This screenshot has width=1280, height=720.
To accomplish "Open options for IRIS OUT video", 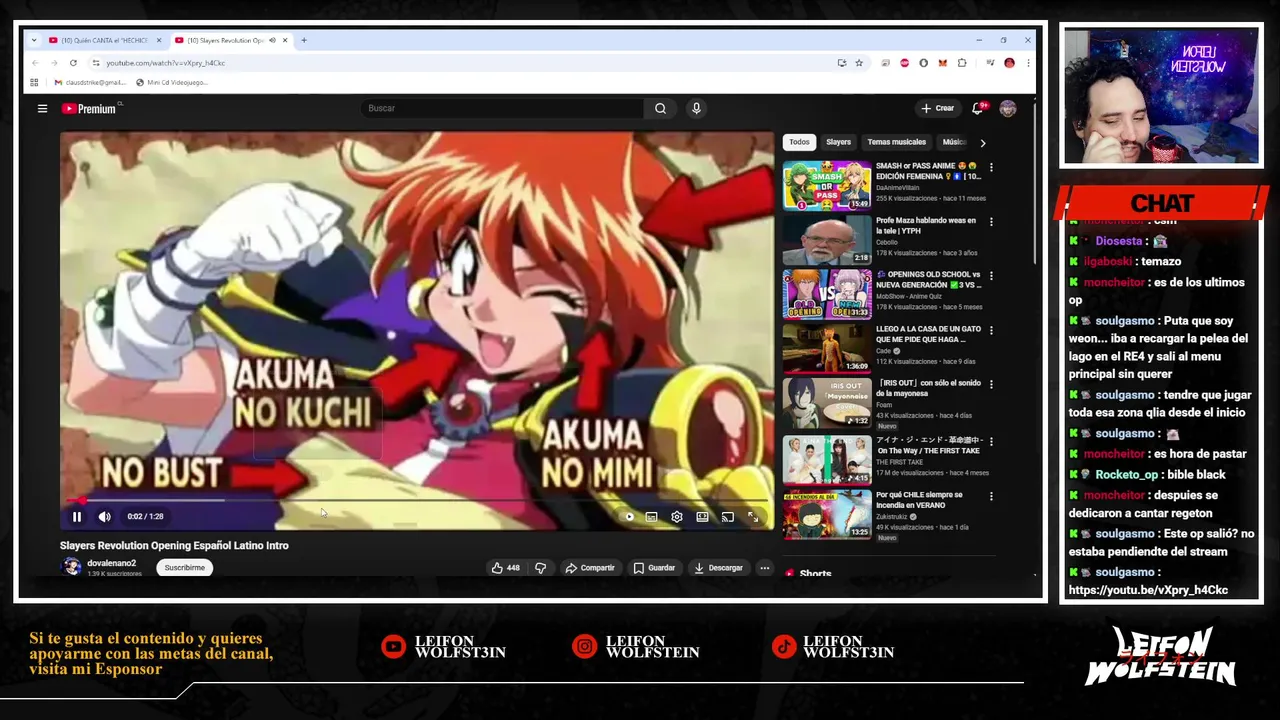I will point(991,385).
